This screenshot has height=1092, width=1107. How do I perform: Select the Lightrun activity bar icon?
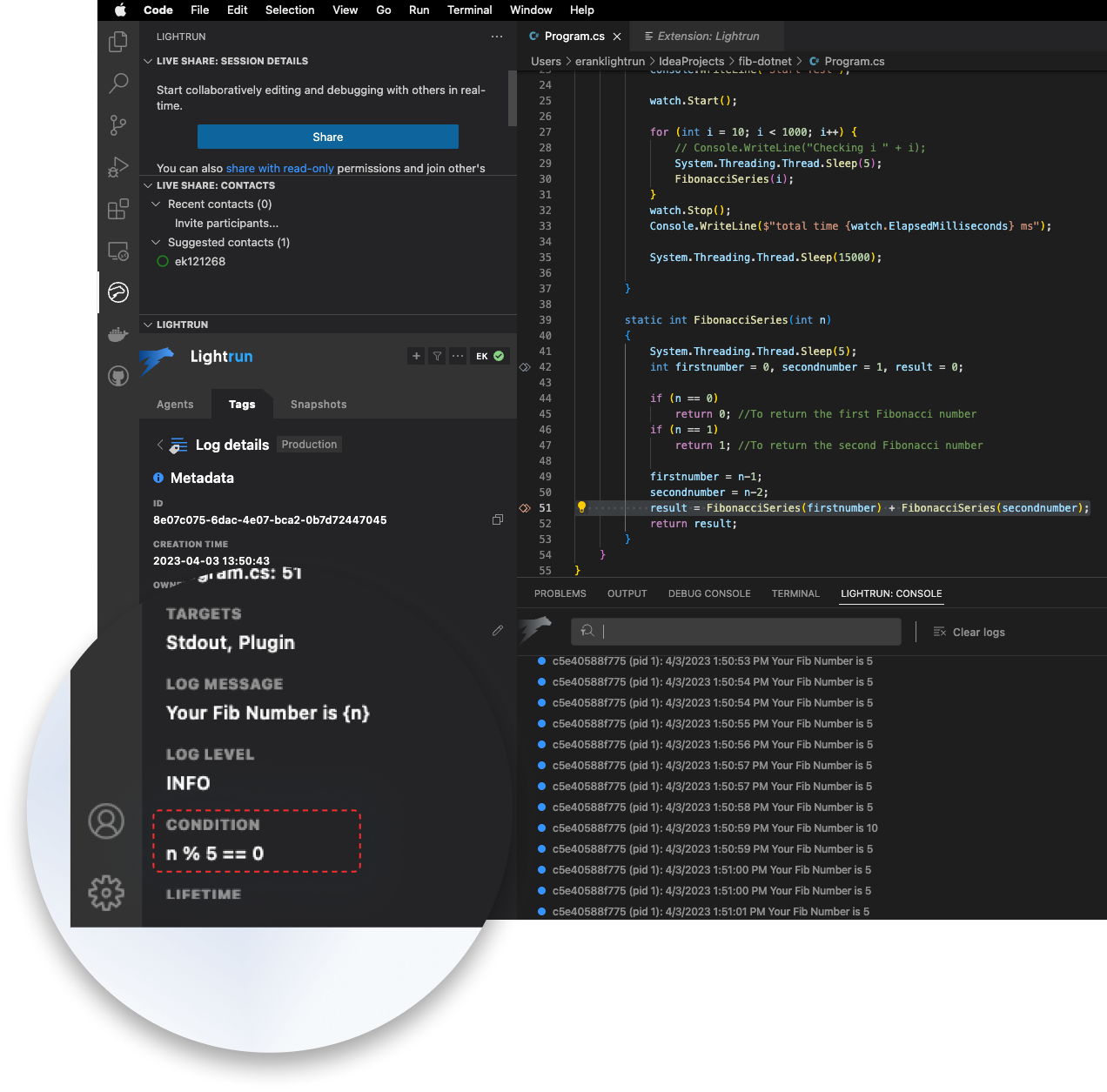118,292
